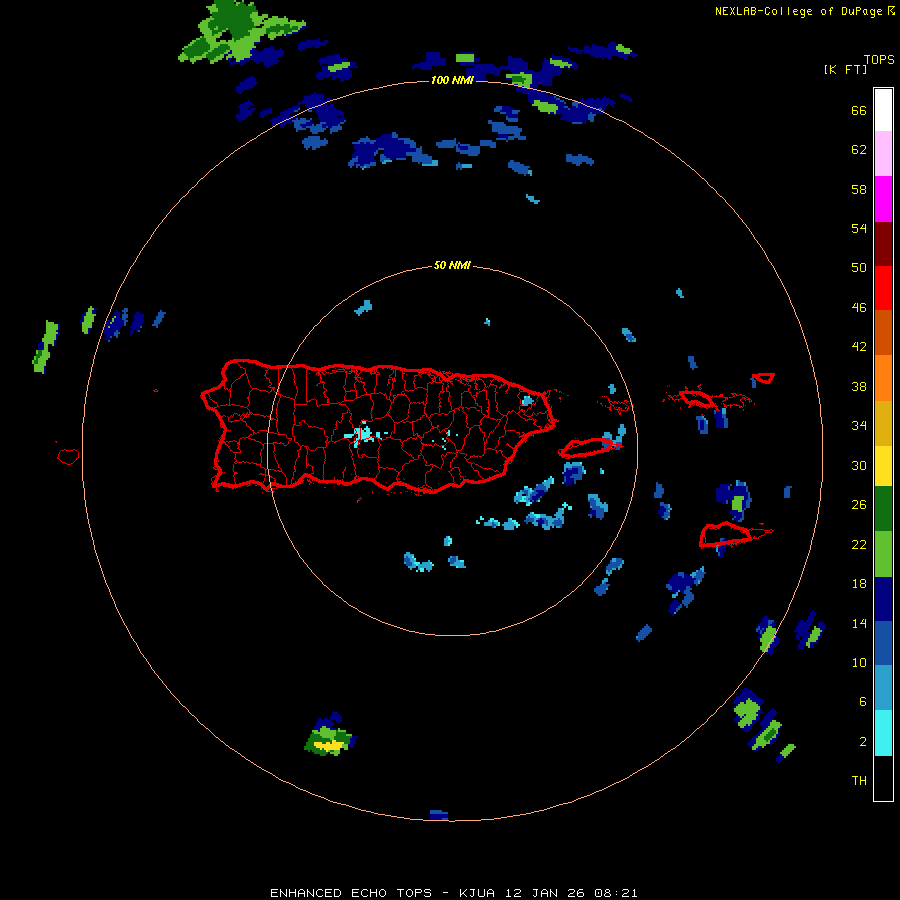This screenshot has height=900, width=900.
Task: Click the K FT units label
Action: coord(845,70)
